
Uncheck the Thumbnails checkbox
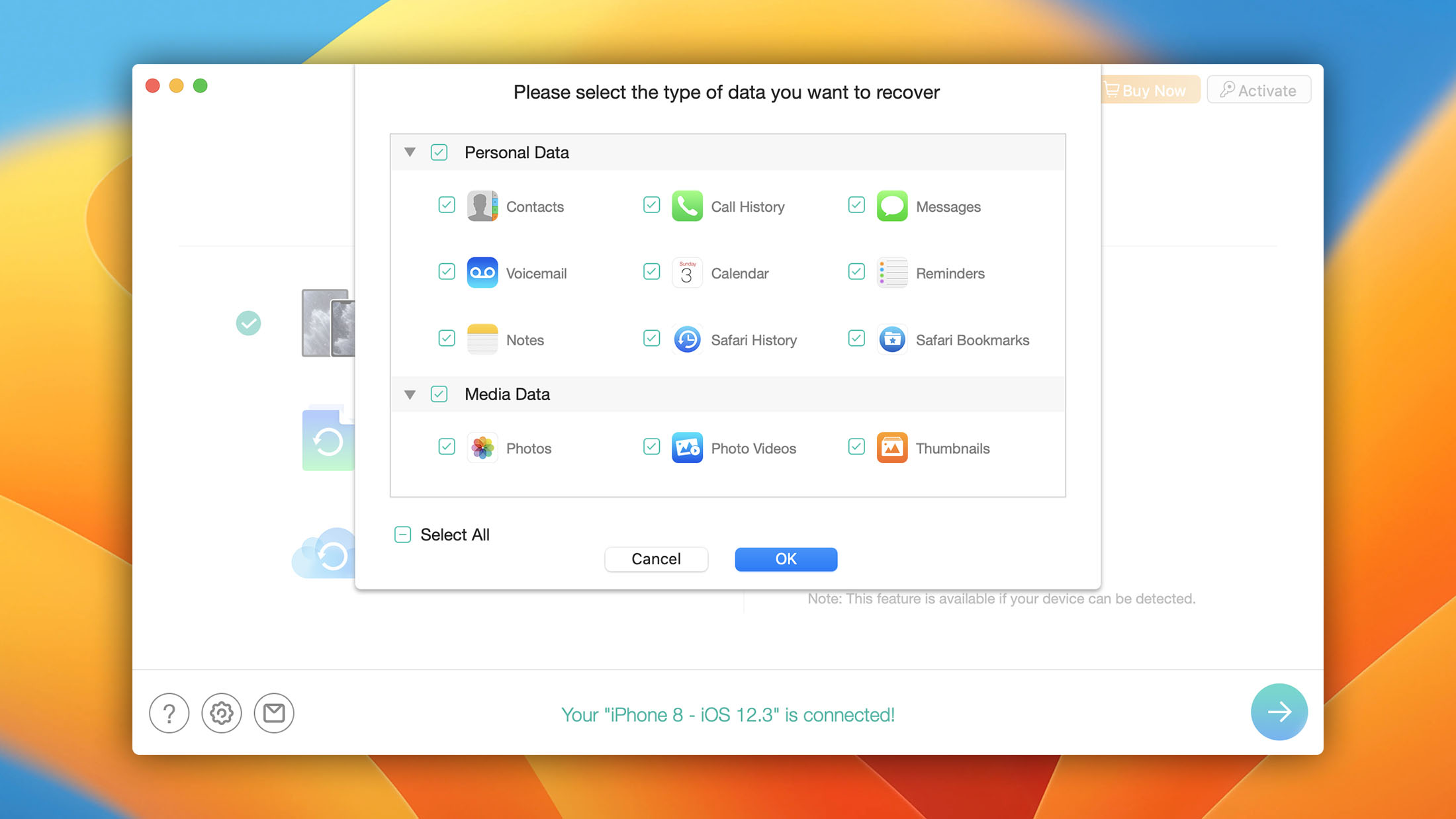click(x=856, y=447)
